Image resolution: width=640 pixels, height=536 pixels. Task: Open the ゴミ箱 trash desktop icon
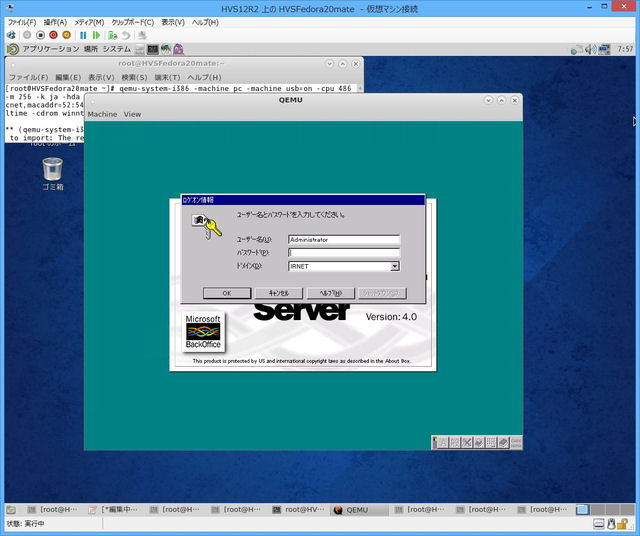53,174
